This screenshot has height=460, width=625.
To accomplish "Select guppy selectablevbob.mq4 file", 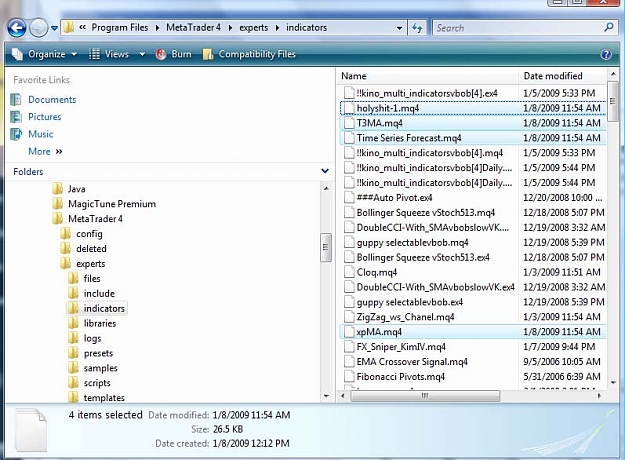I will pyautogui.click(x=473, y=242).
